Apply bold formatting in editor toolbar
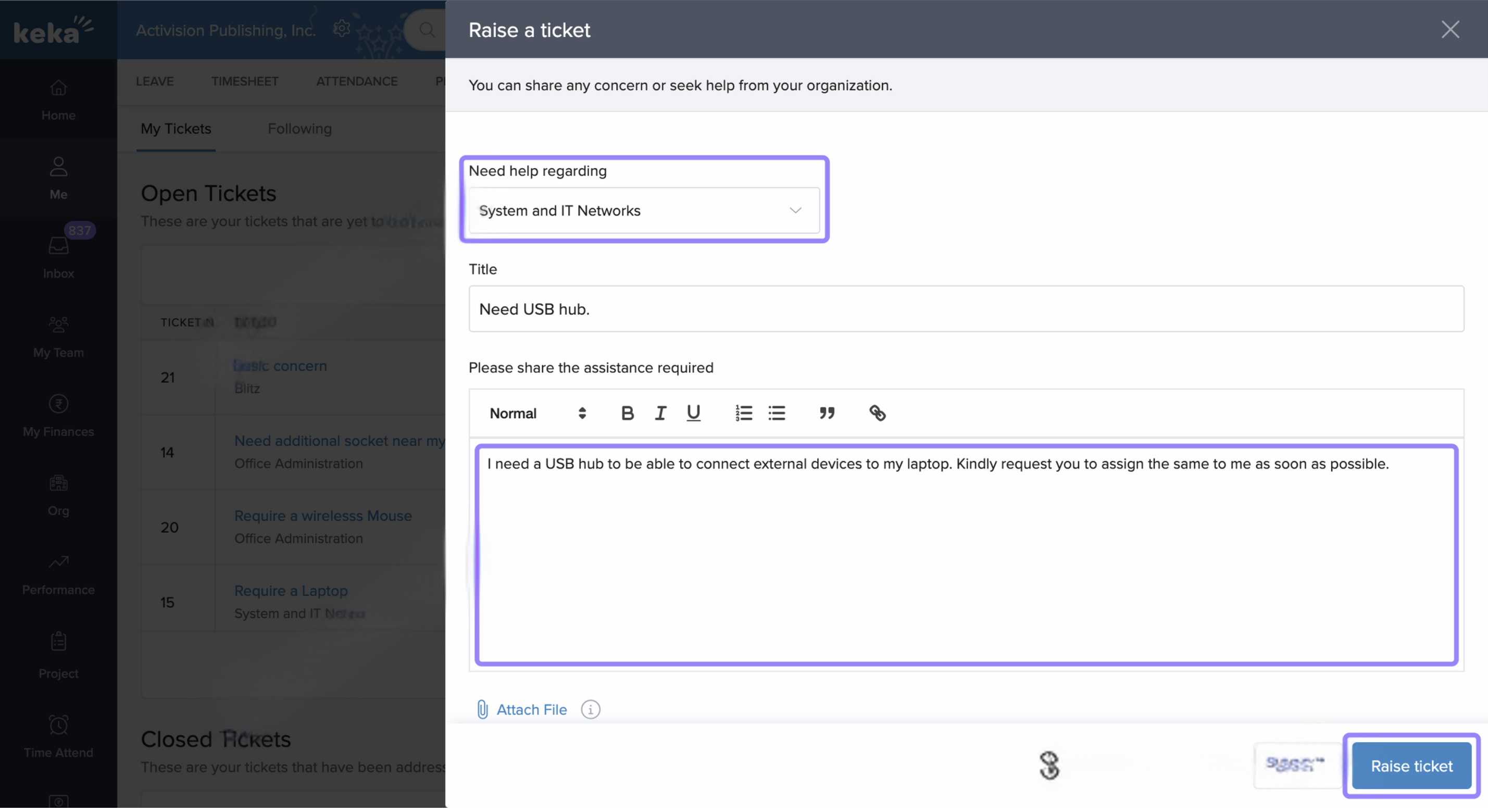The height and width of the screenshot is (812, 1488). tap(627, 414)
